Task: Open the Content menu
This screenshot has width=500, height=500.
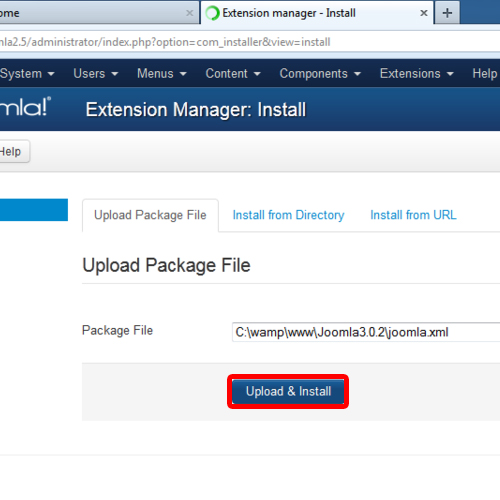Action: pos(233,74)
